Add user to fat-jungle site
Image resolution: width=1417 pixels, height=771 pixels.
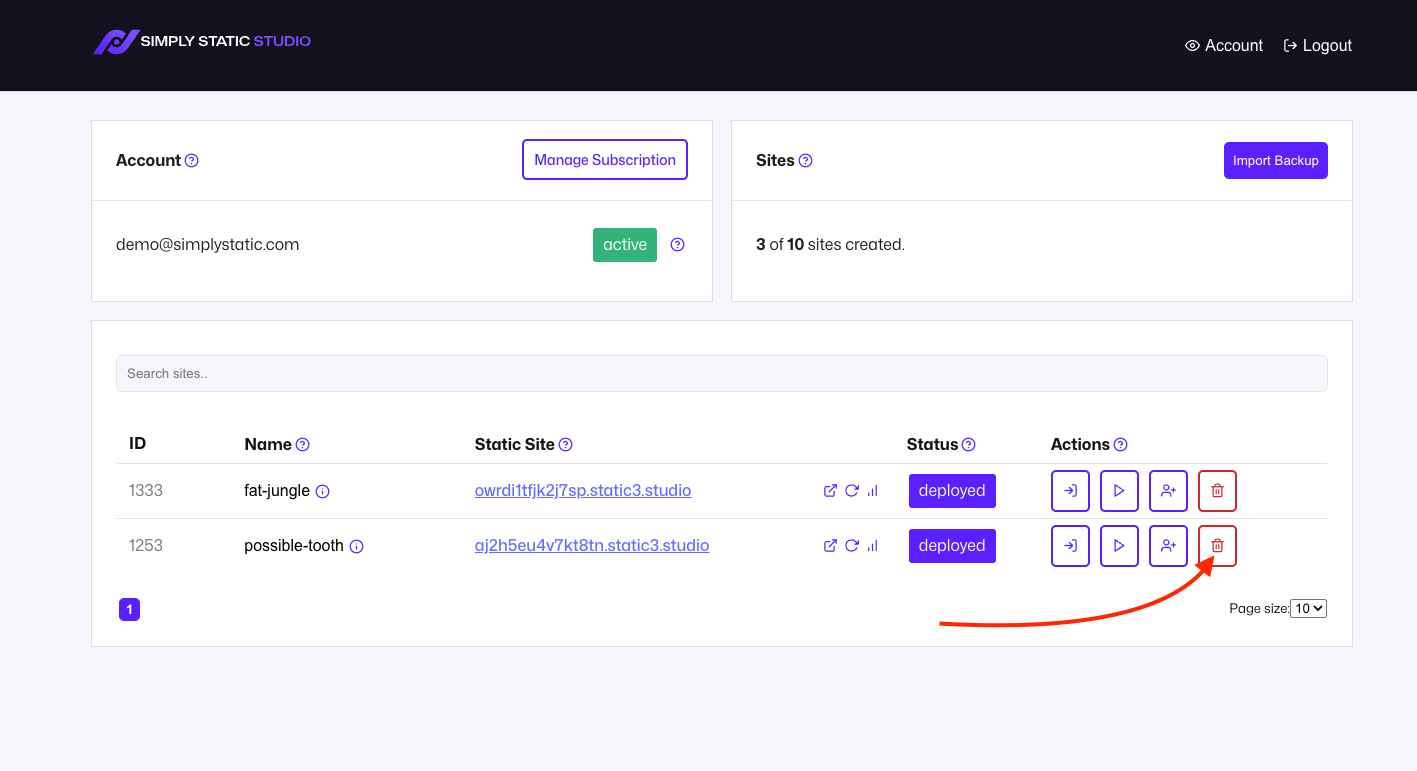pyautogui.click(x=1168, y=491)
